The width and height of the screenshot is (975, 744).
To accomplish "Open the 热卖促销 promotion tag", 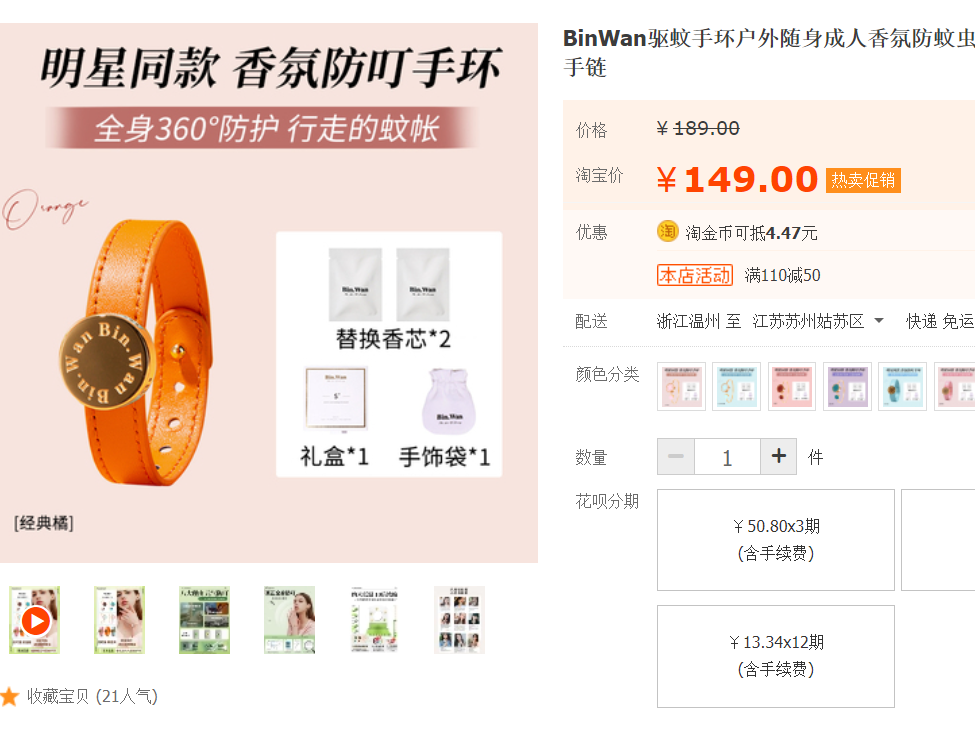I will [863, 180].
